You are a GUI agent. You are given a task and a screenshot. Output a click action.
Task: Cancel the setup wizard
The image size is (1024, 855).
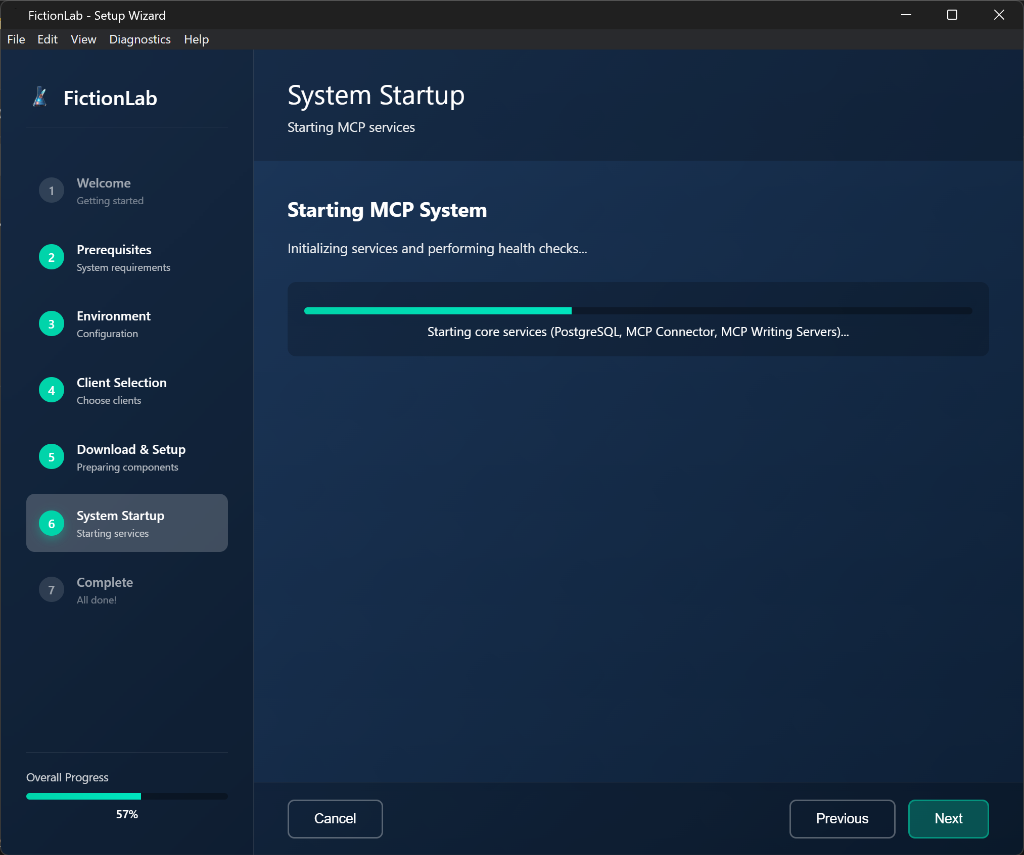coord(335,818)
